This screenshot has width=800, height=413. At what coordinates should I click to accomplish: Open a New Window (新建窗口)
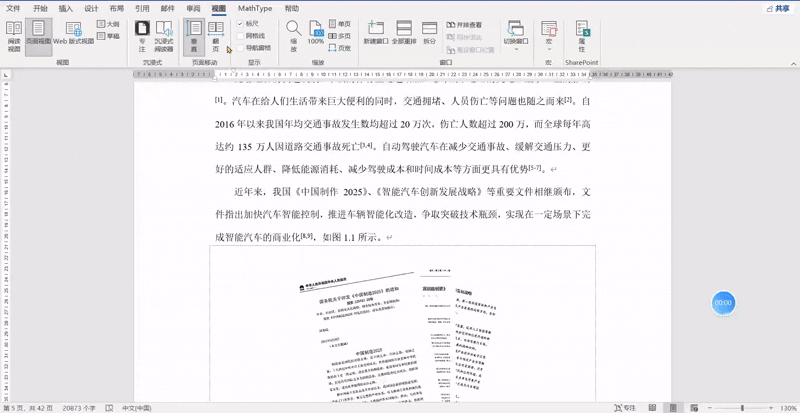point(376,33)
